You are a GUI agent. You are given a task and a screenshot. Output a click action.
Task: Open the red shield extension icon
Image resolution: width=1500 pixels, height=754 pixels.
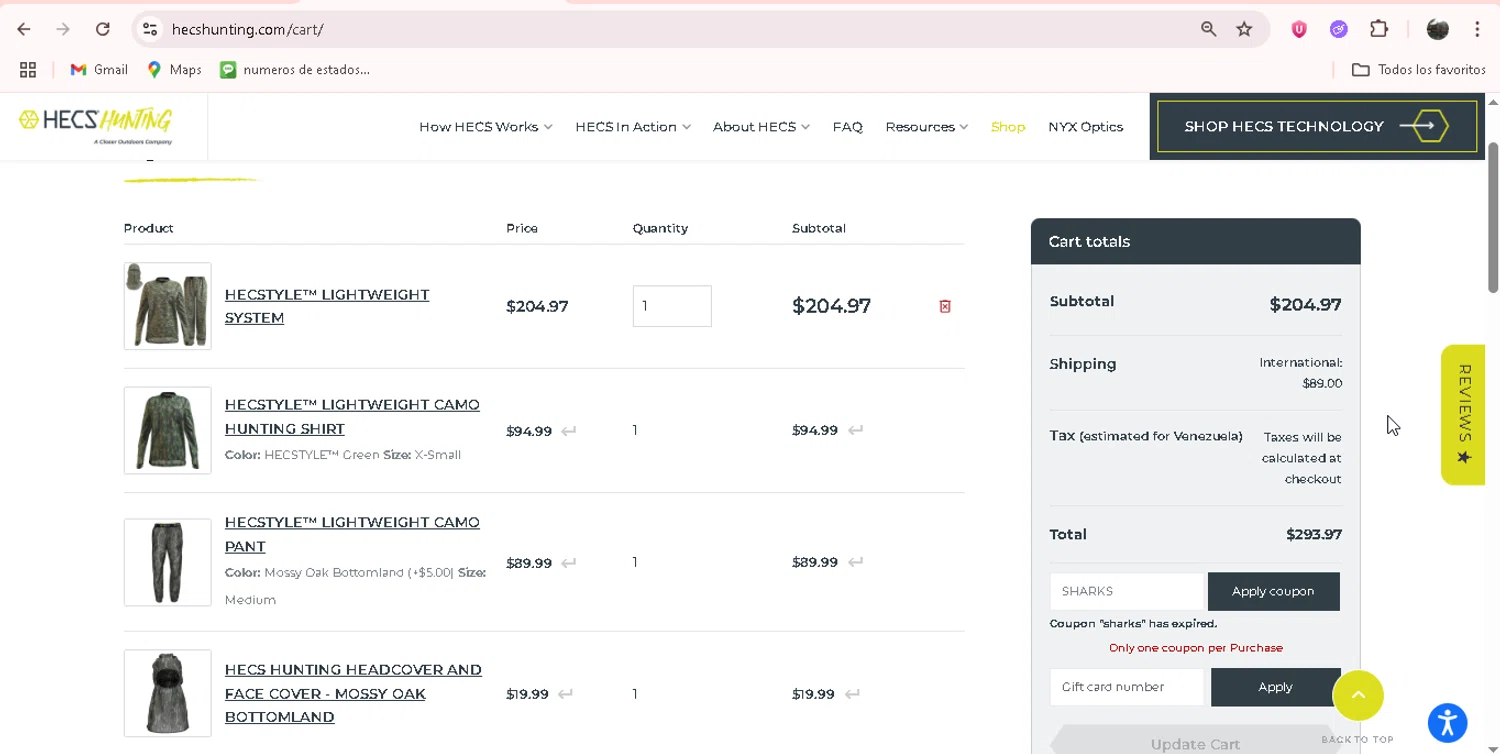pos(1299,29)
